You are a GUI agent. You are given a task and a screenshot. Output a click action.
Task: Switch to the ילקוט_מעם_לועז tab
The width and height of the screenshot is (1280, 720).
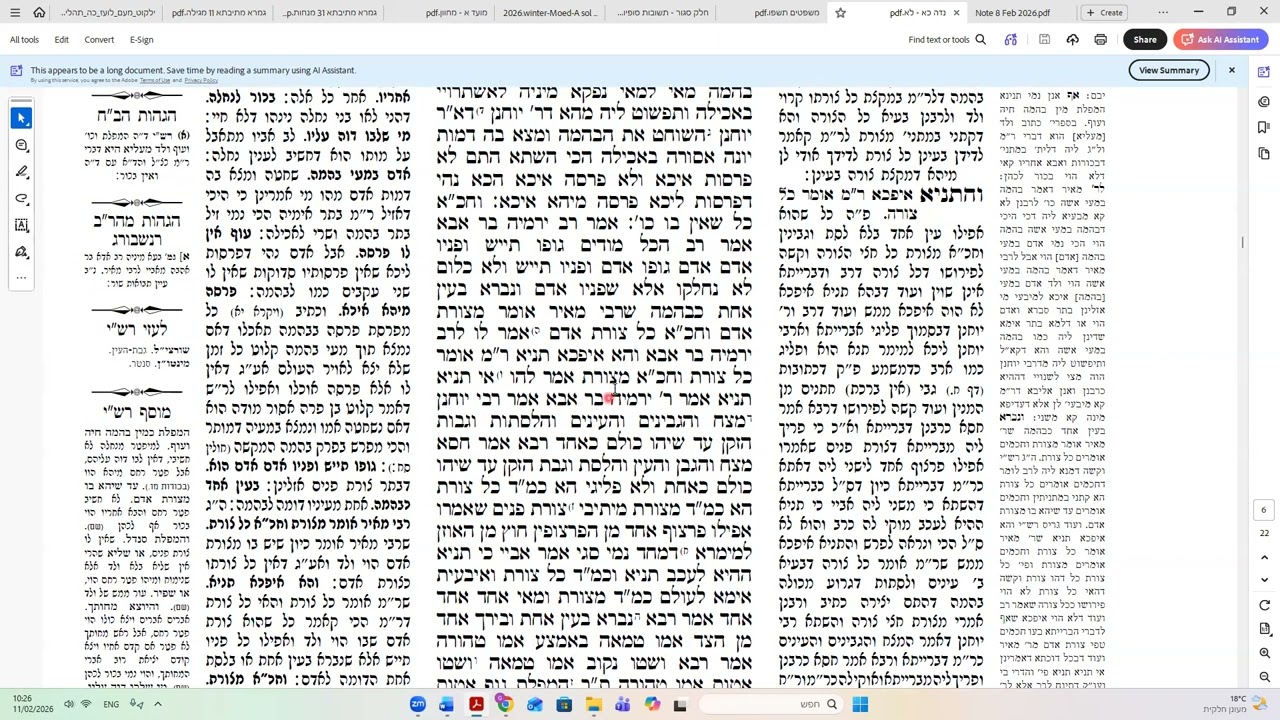108,13
